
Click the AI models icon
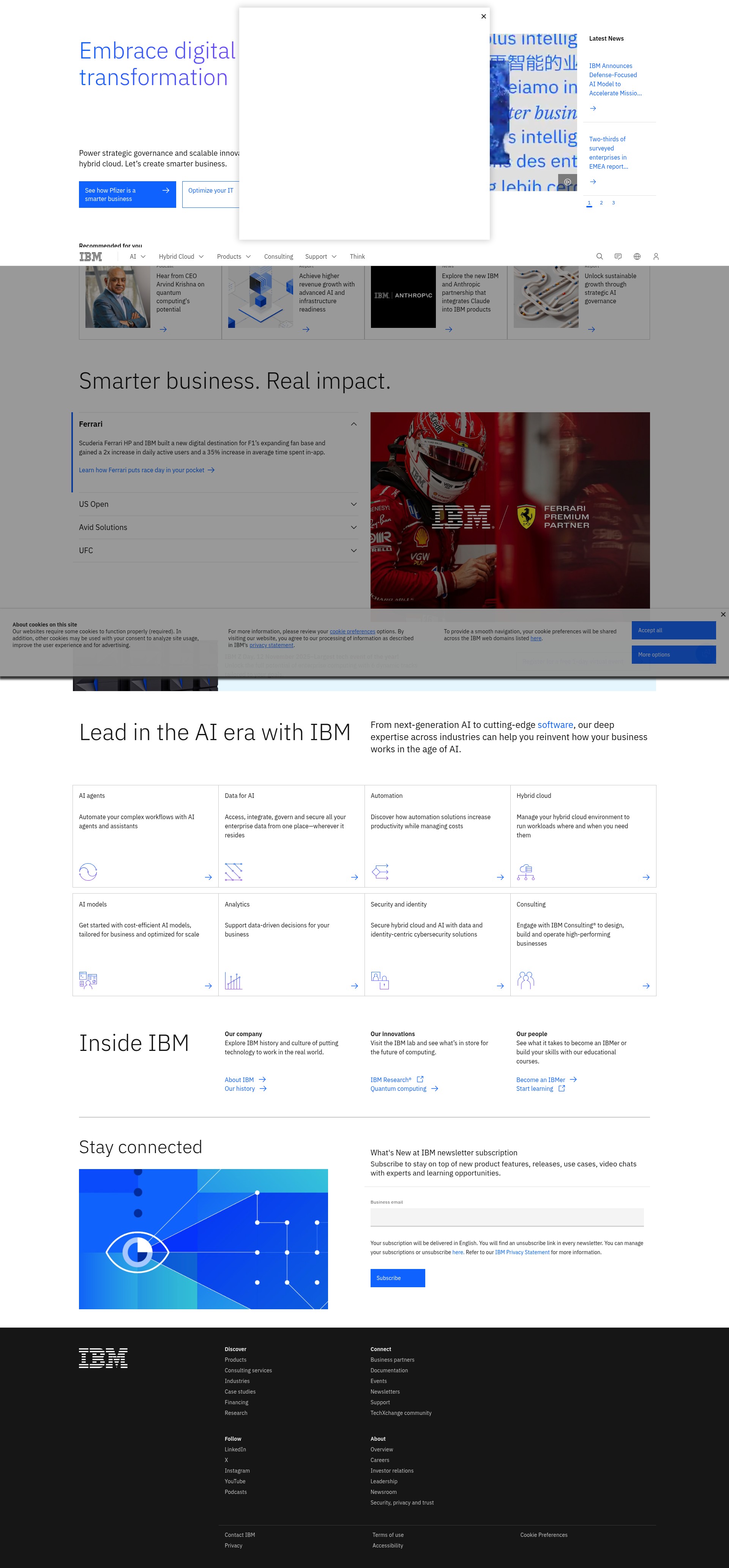88,980
